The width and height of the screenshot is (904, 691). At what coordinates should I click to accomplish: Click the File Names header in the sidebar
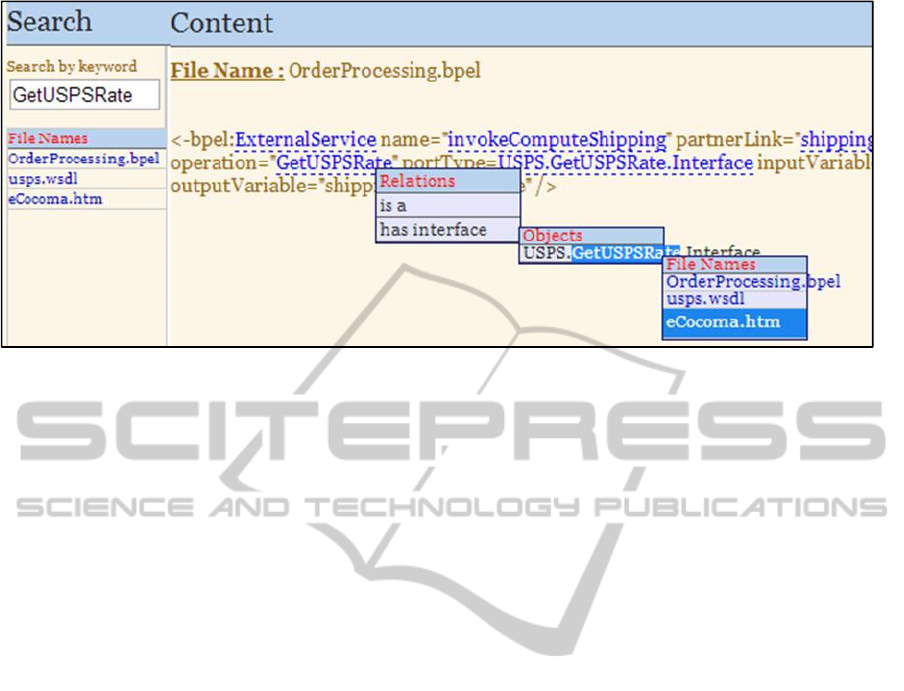click(84, 139)
